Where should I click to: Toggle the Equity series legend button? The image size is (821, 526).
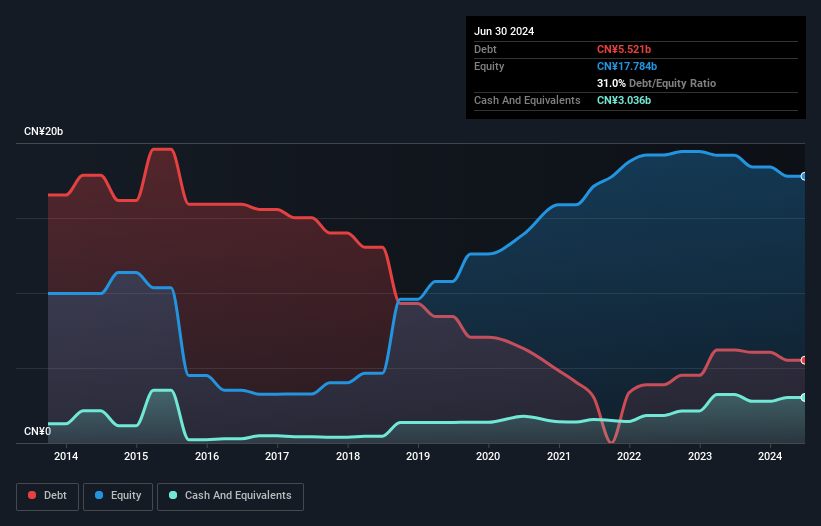118,496
